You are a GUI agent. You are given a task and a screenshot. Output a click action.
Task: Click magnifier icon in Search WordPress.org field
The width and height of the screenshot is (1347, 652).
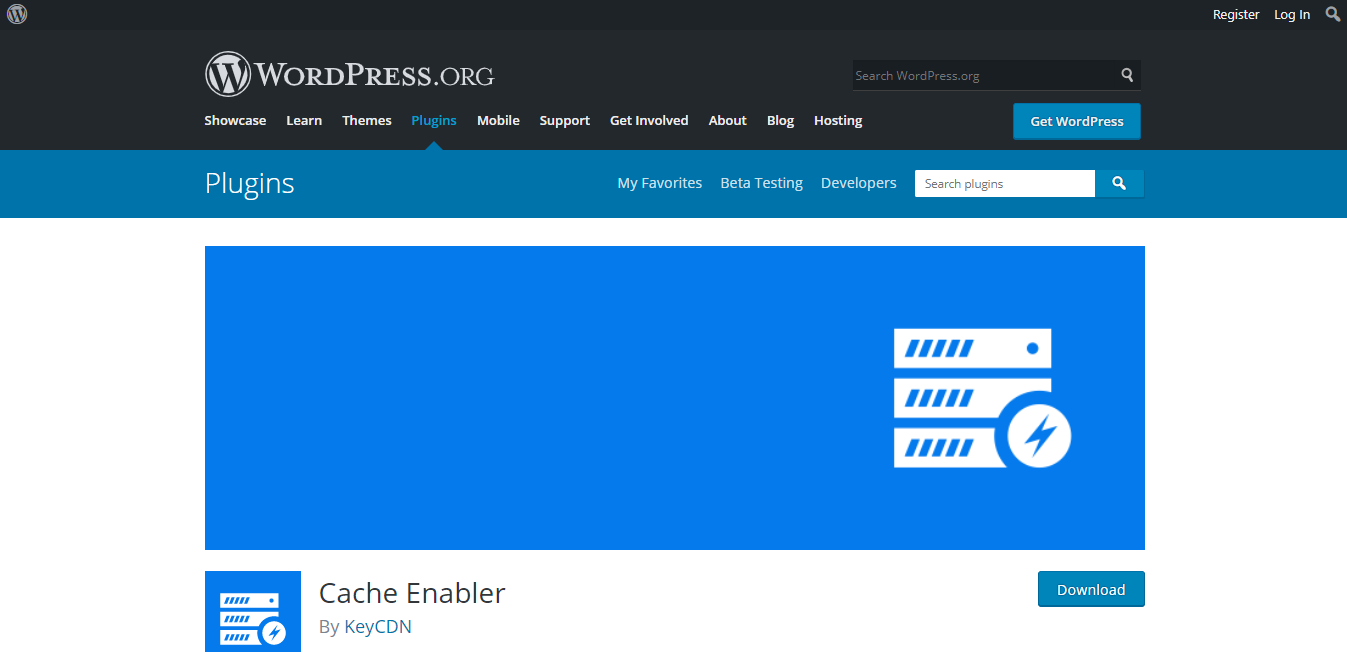point(1127,75)
